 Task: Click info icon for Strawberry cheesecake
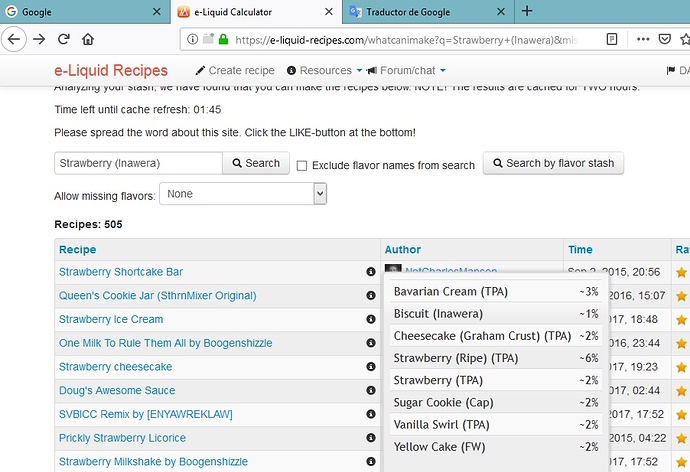click(x=371, y=367)
